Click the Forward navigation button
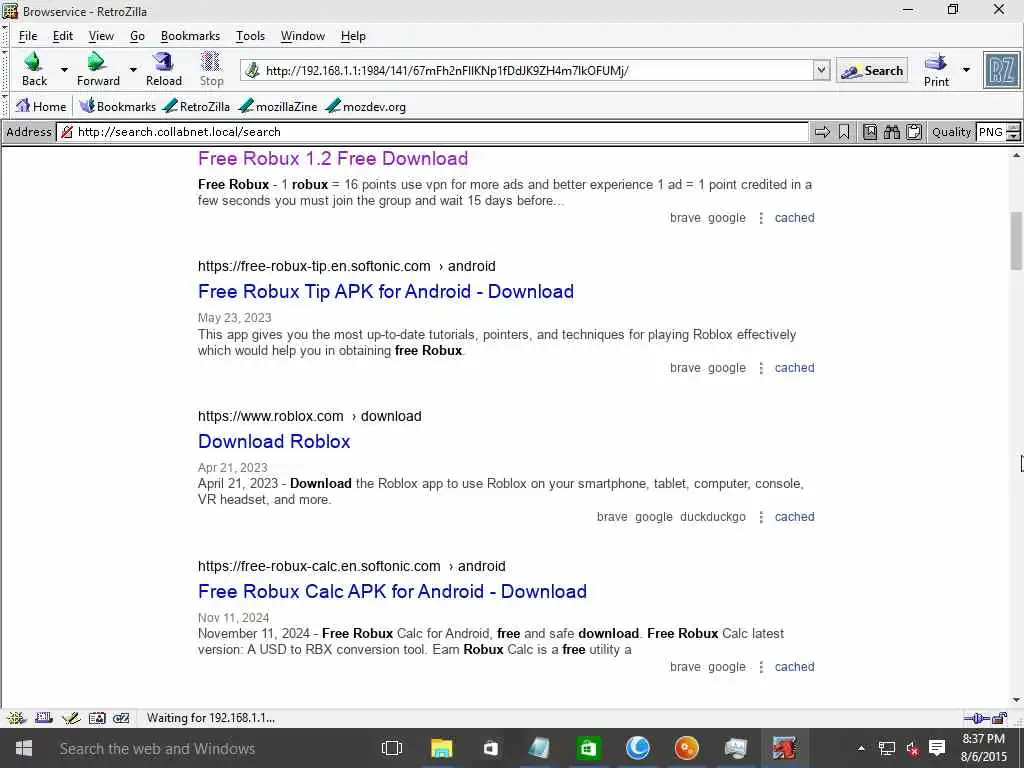This screenshot has width=1024, height=768. (98, 69)
